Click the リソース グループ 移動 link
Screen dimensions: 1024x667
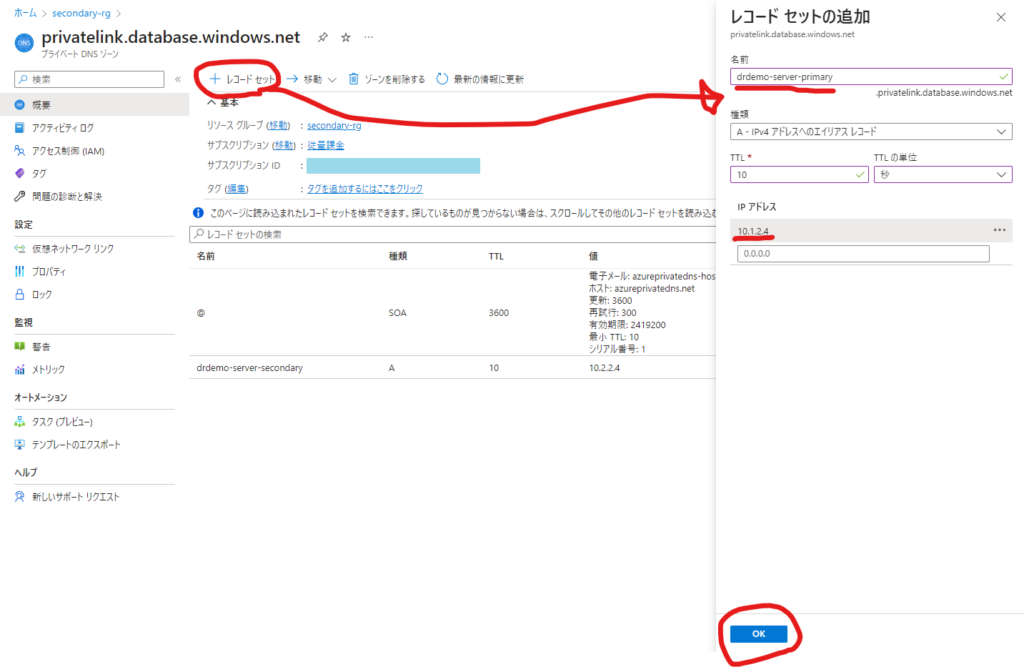(279, 125)
